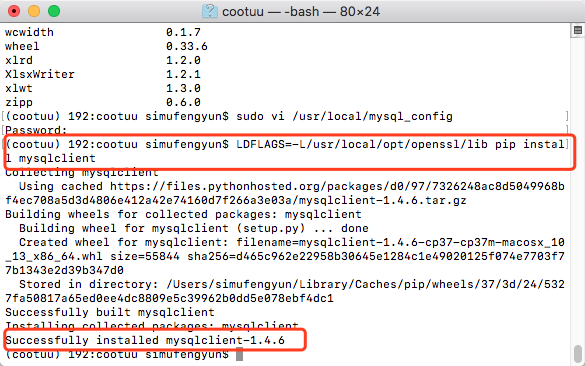The height and width of the screenshot is (366, 585).
Task: Click the 'Successfully built mysqlclient' line
Action: [x=110, y=312]
